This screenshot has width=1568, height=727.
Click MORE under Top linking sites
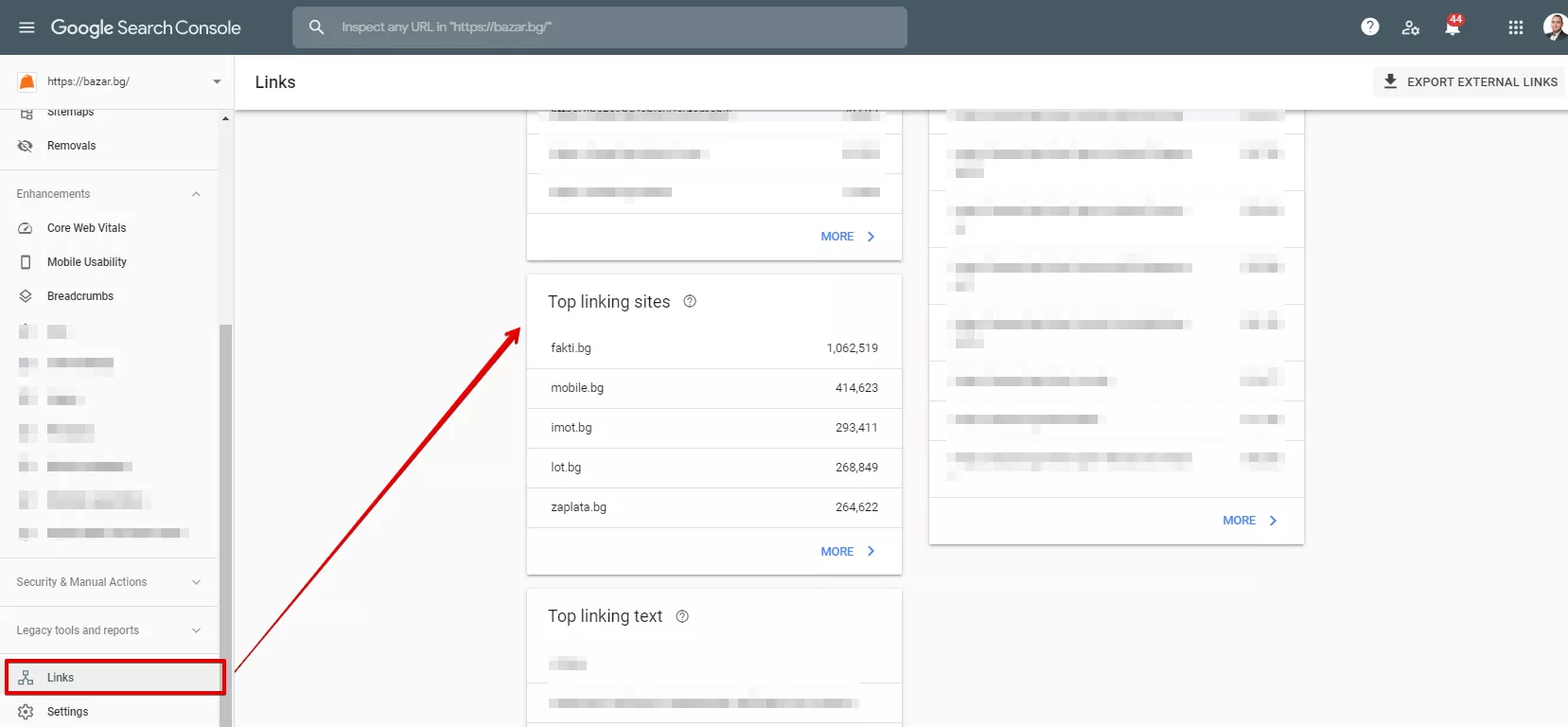click(848, 551)
